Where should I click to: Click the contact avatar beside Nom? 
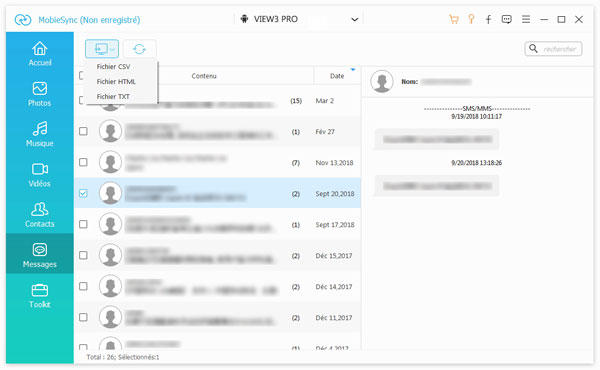click(382, 81)
